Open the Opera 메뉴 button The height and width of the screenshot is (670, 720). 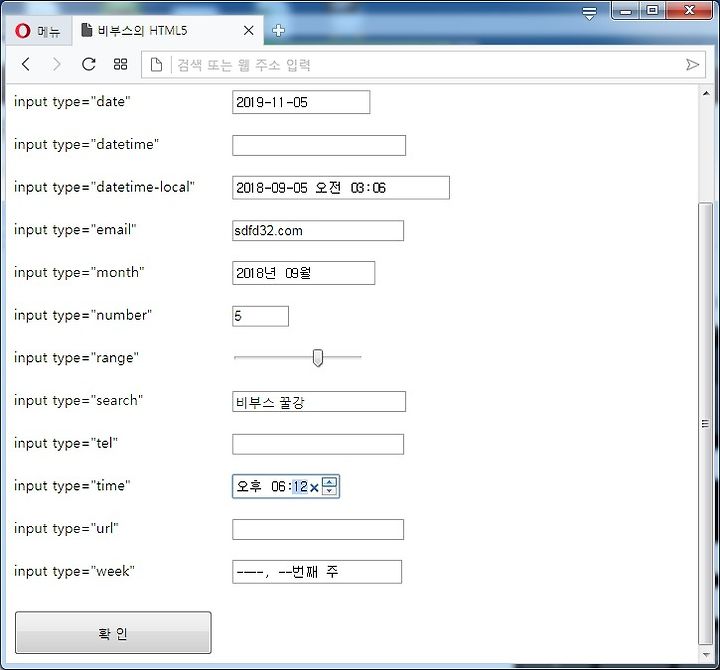pos(38,31)
